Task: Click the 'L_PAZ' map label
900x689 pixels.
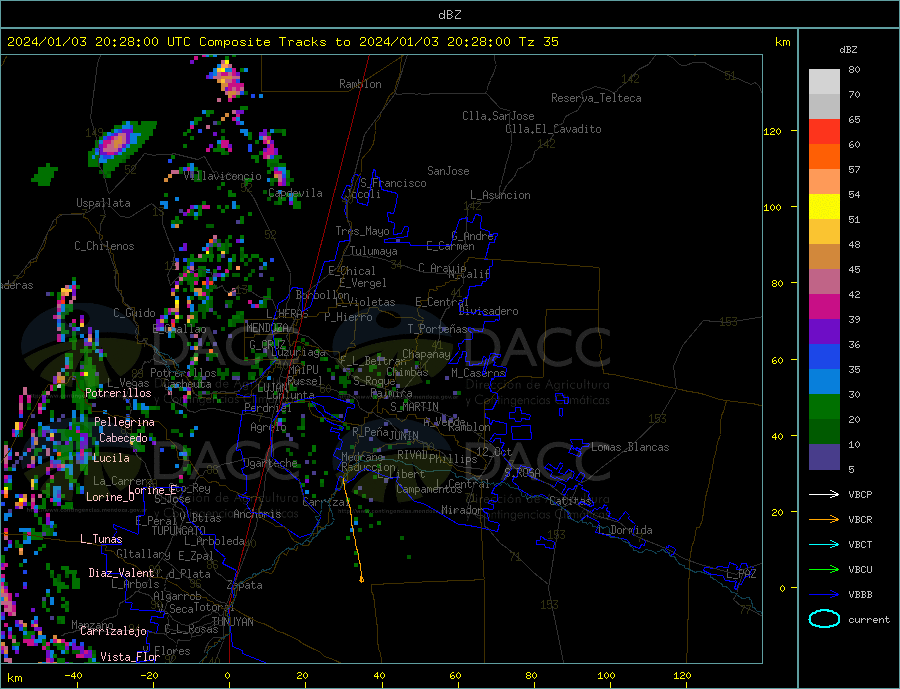Action: pyautogui.click(x=741, y=574)
